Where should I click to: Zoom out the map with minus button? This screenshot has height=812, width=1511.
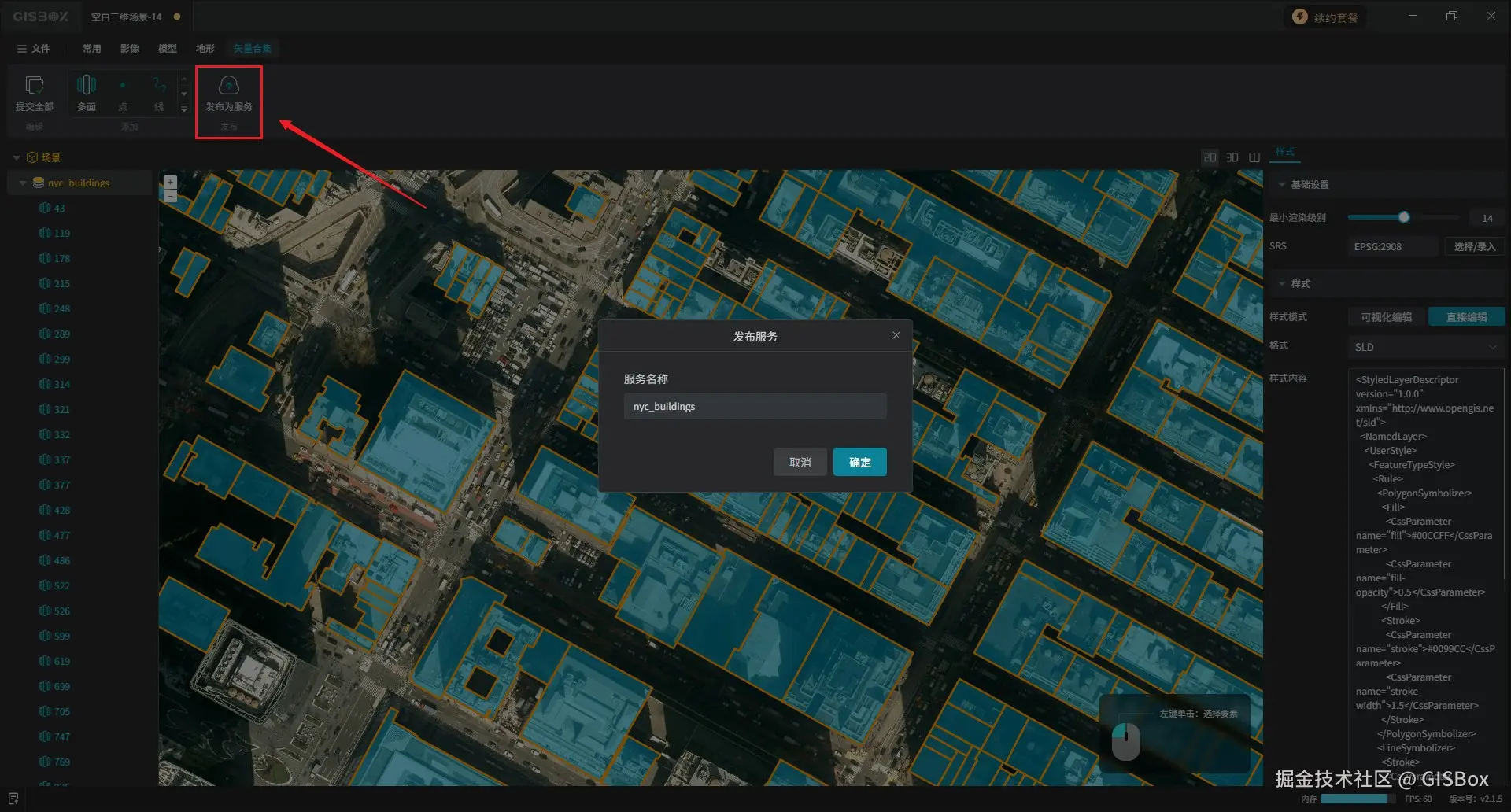(x=170, y=196)
